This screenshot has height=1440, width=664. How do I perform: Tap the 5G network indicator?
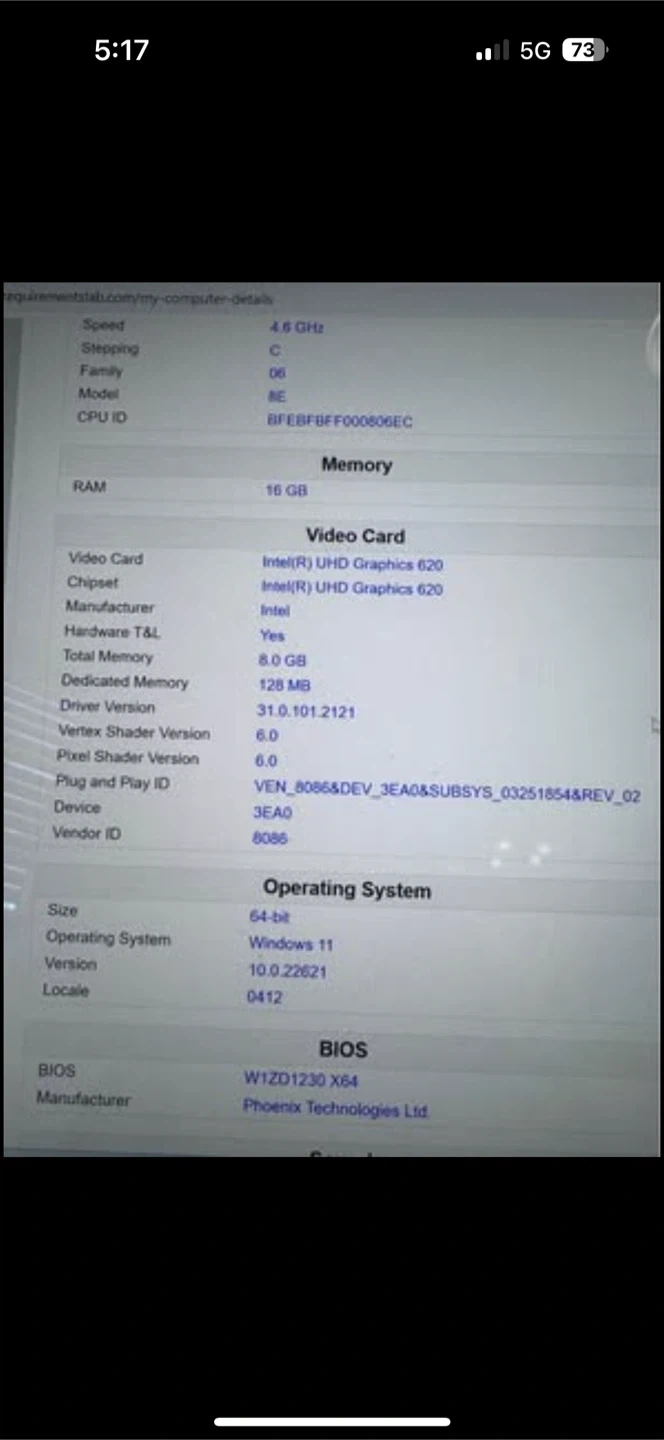(535, 51)
